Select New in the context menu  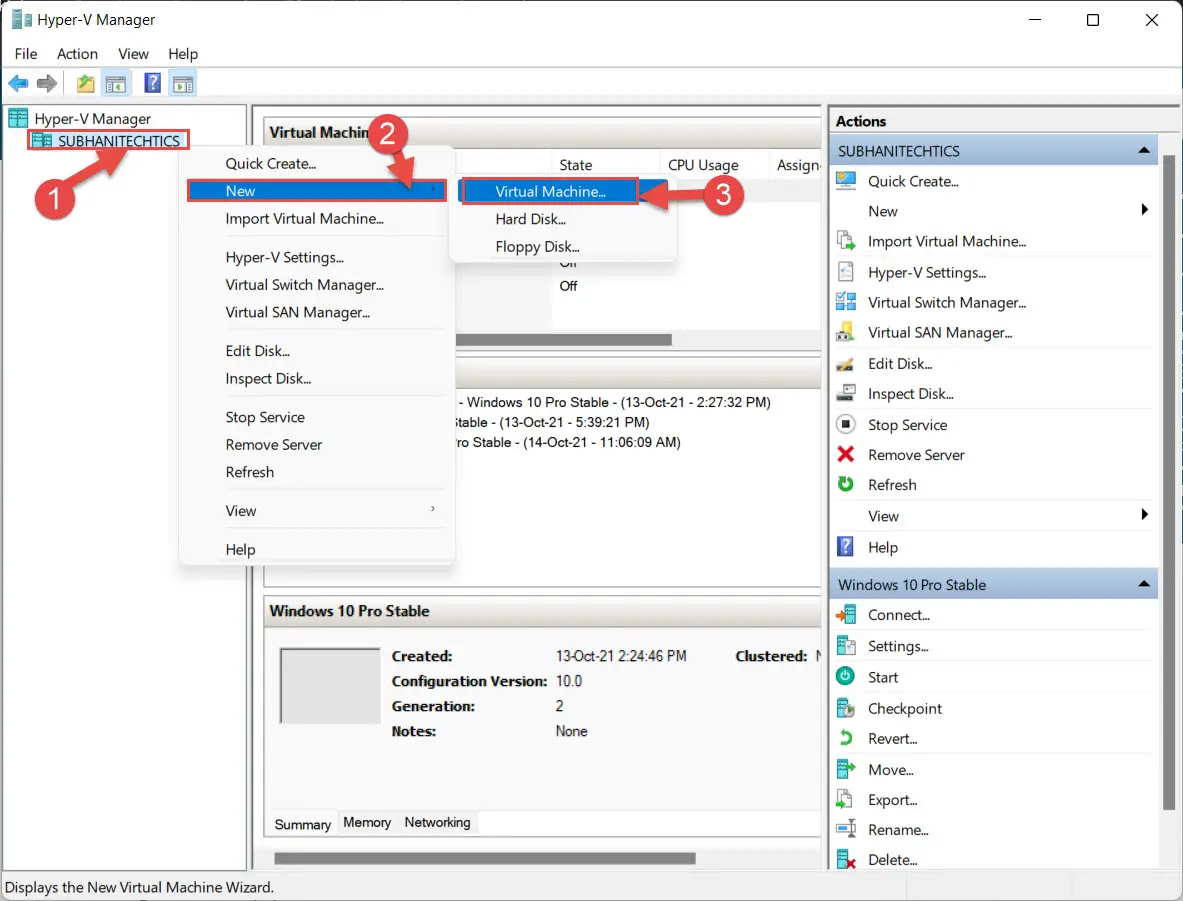(316, 191)
